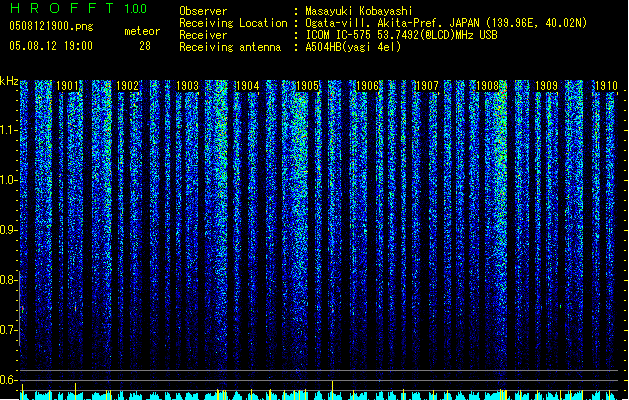Screen dimensions: 629x400
Task: Click the 1906 time marker
Action: coord(367,86)
